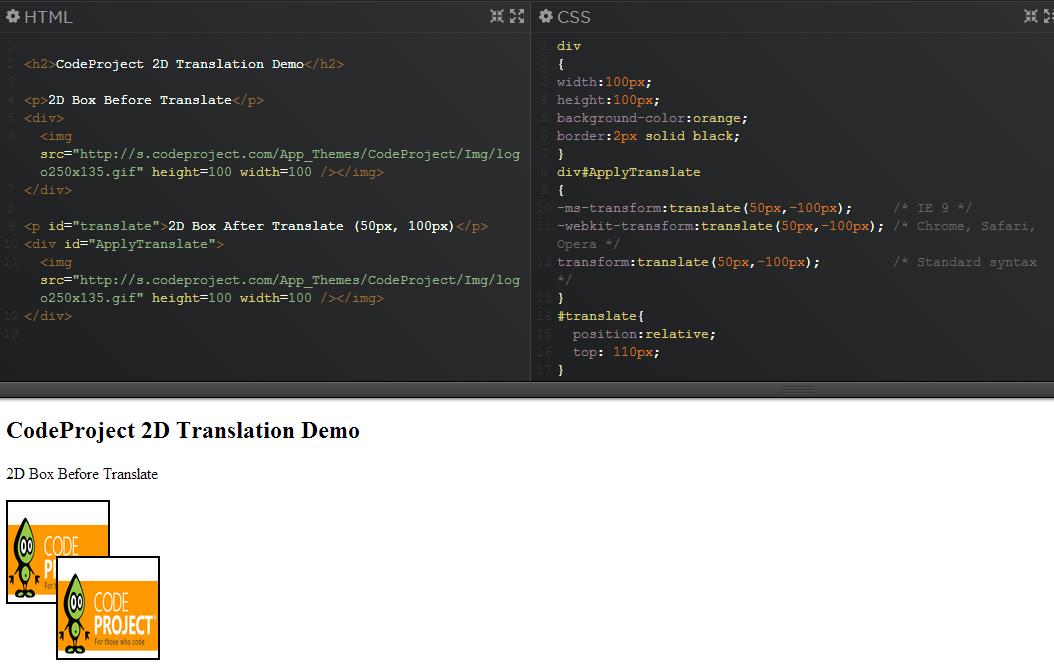Click the CSS panel title
The image size is (1054, 664).
[x=574, y=17]
